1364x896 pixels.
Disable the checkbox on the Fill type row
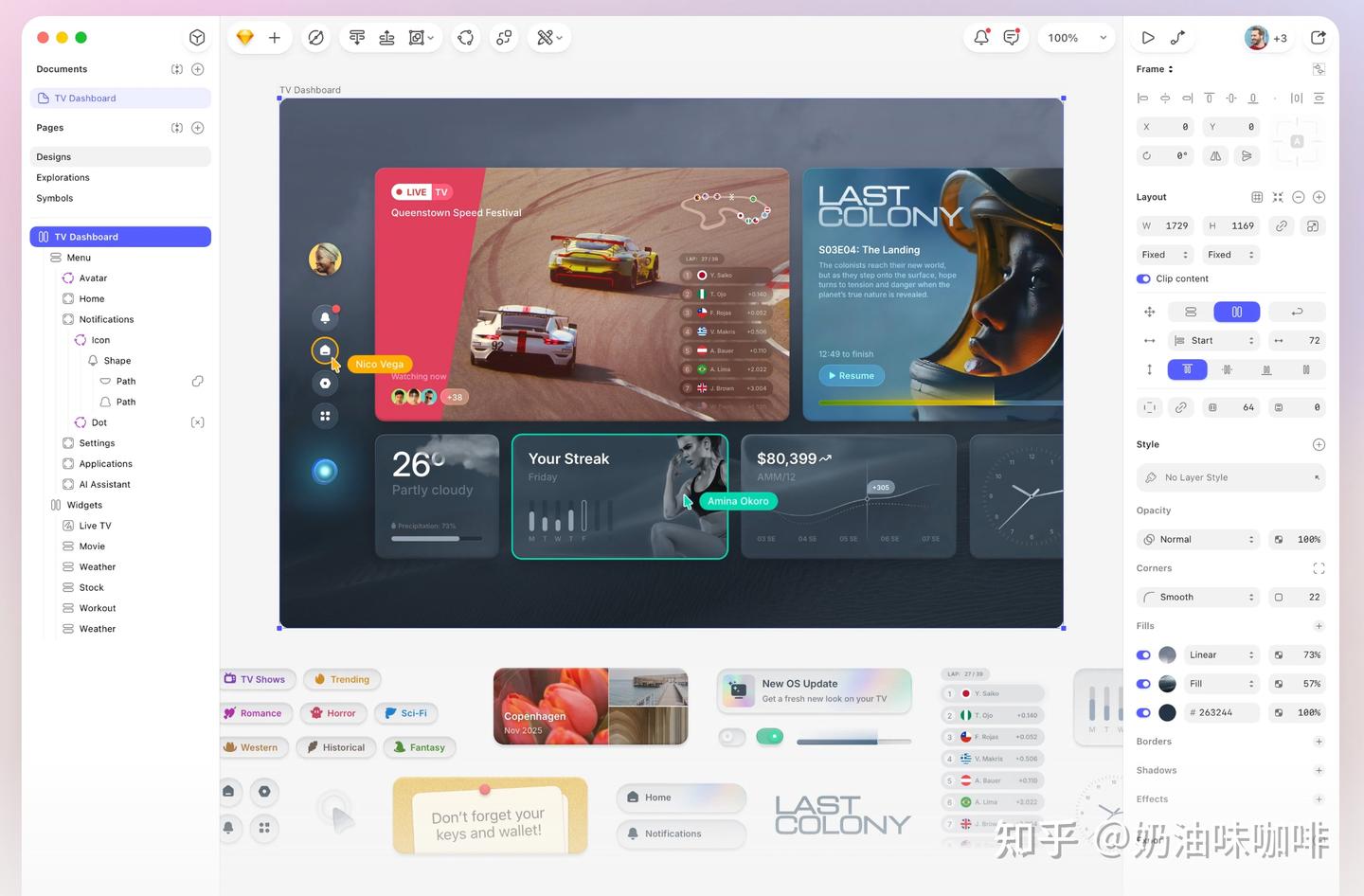coord(1143,684)
